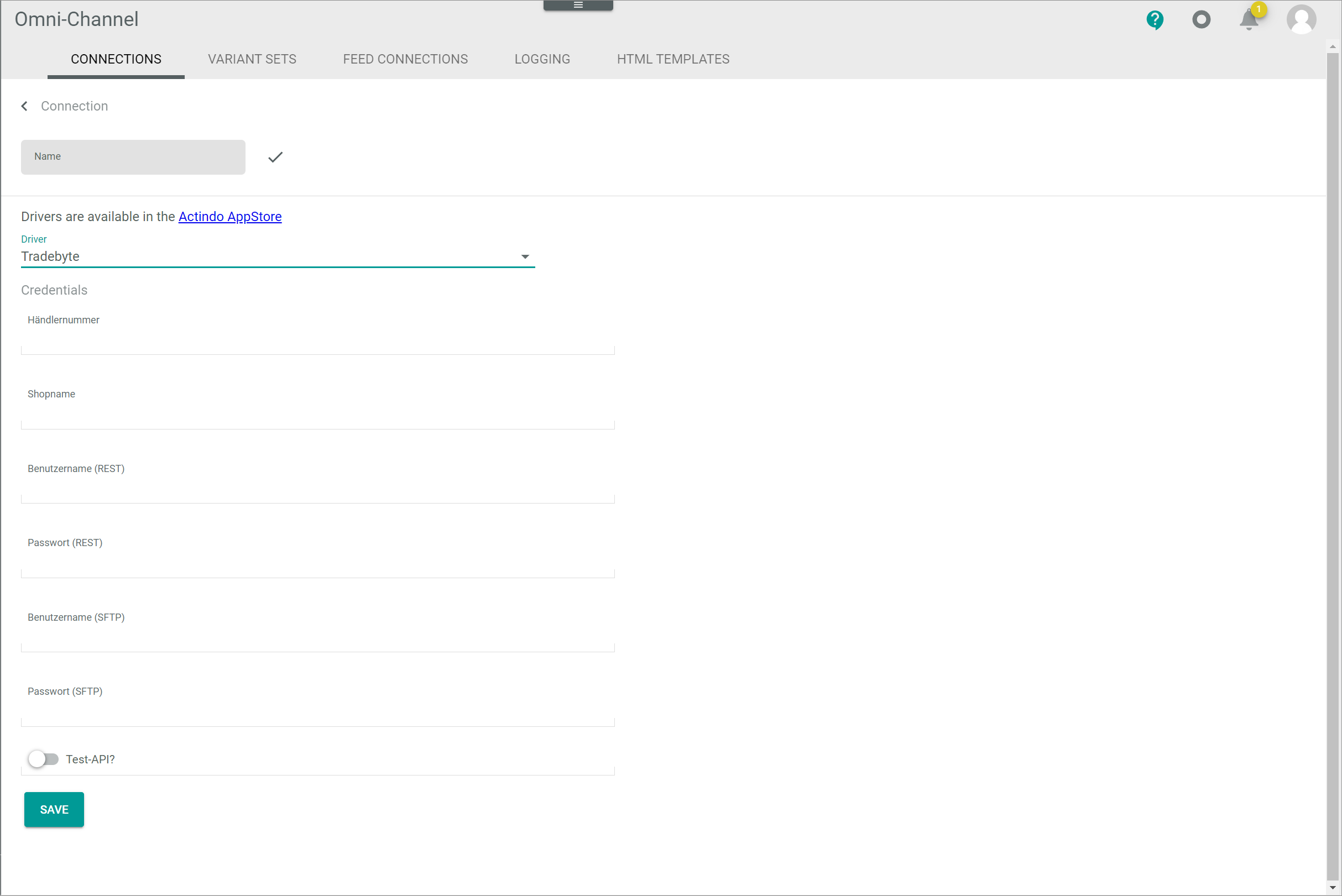Screen dimensions: 1342x896
Task: Focus the Name input field
Action: click(x=133, y=157)
